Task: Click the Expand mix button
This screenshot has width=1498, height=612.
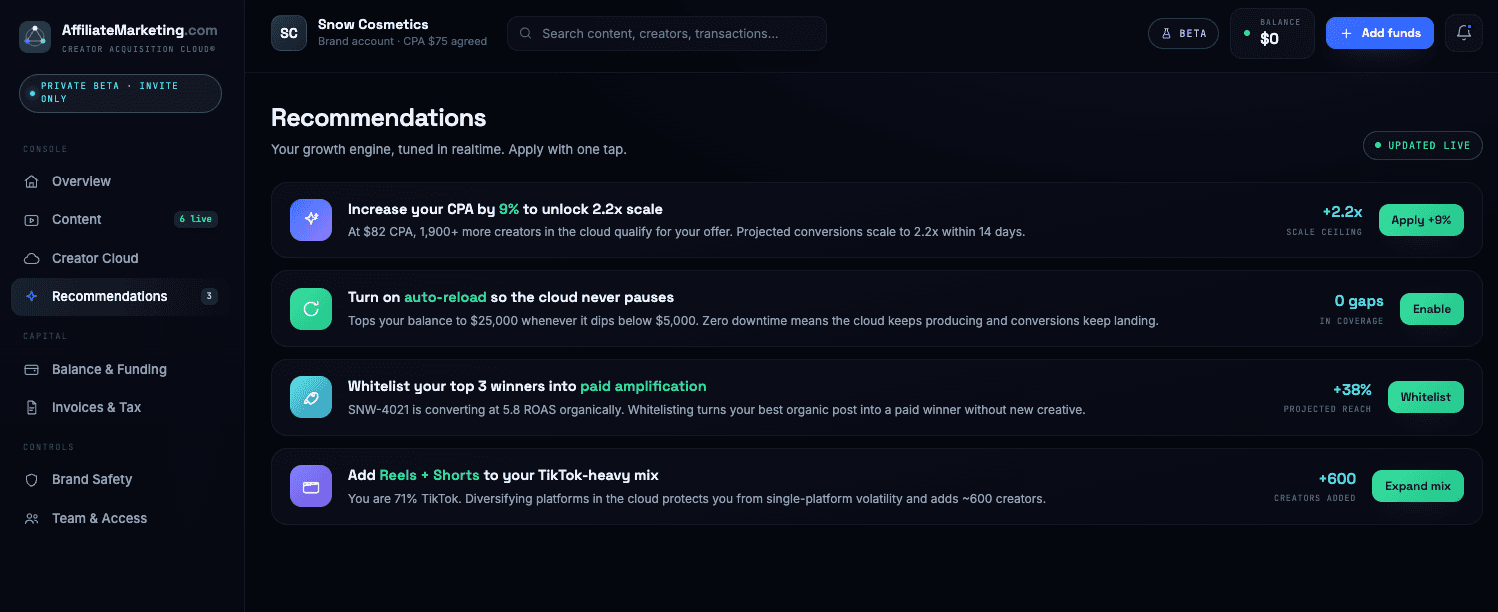Action: click(x=1418, y=486)
